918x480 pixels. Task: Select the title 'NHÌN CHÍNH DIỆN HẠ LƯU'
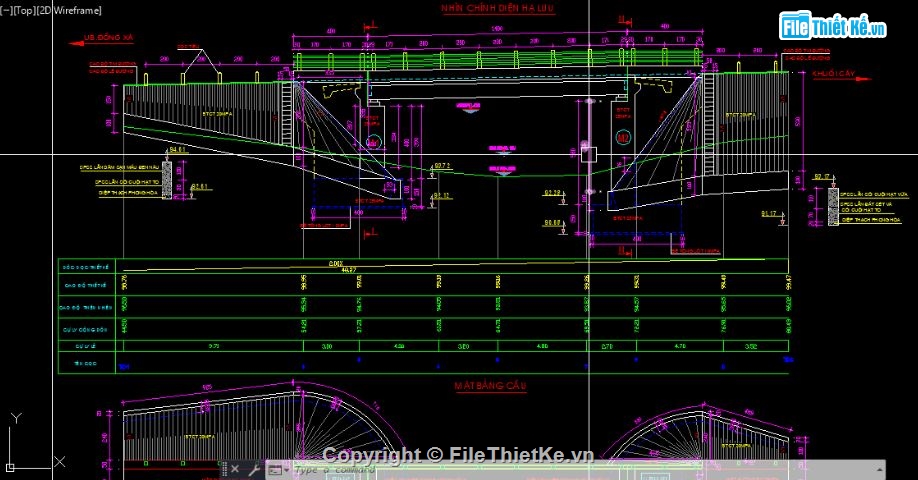(x=497, y=8)
